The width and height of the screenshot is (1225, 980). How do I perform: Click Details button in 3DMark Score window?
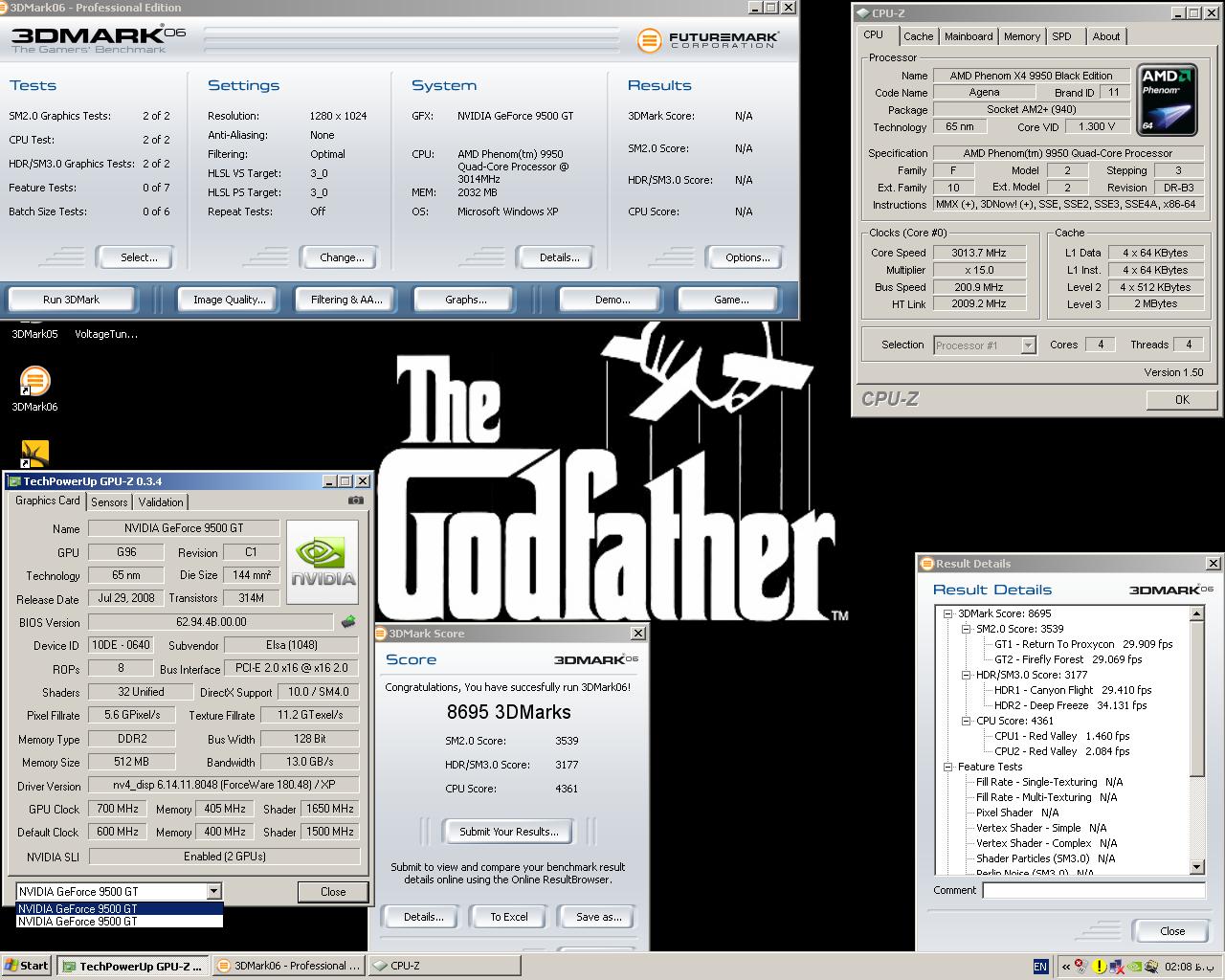click(x=423, y=917)
